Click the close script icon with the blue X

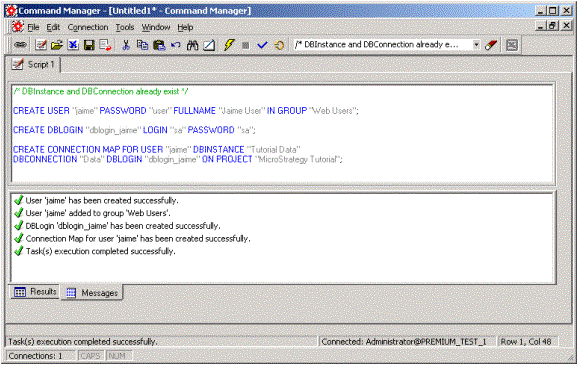point(73,45)
